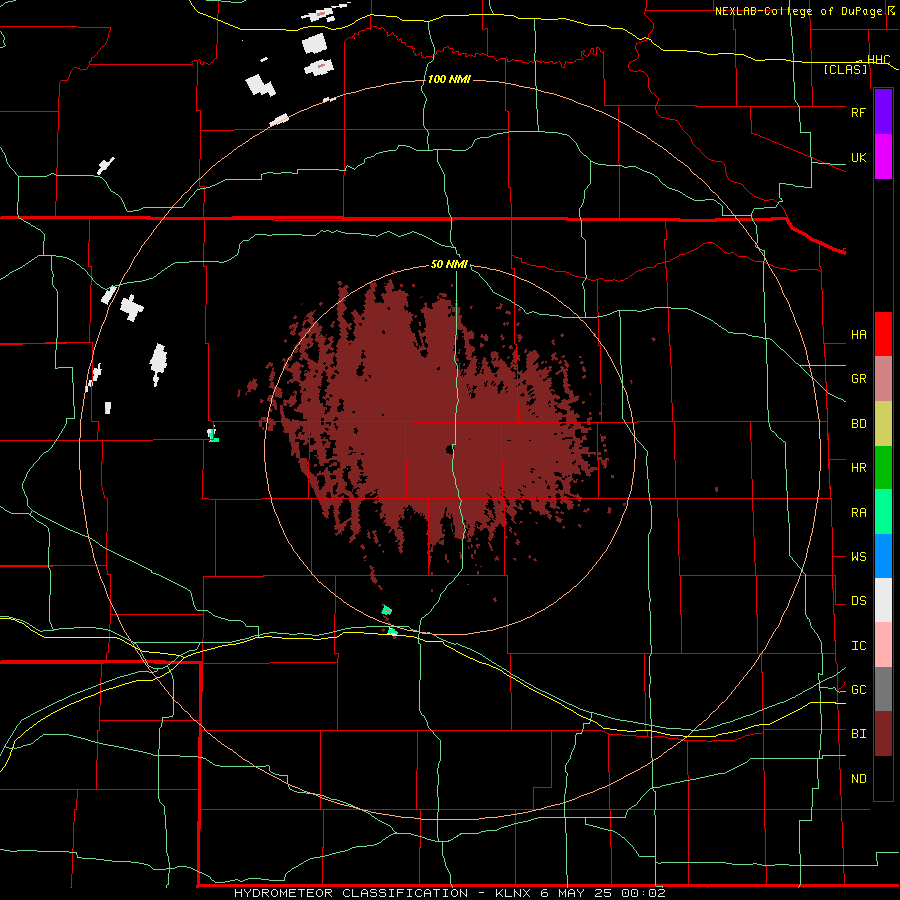Click the red HA color swatch
This screenshot has height=900, width=900.
(883, 334)
